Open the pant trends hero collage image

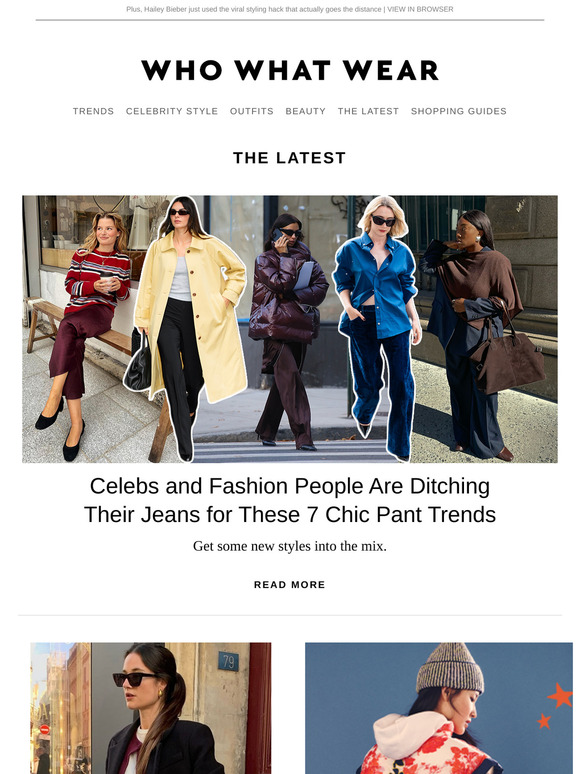pyautogui.click(x=290, y=329)
